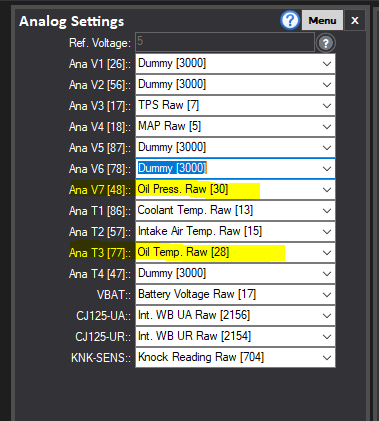Click the 'Ana V6 [78]::' label
This screenshot has height=421, width=379.
100,169
